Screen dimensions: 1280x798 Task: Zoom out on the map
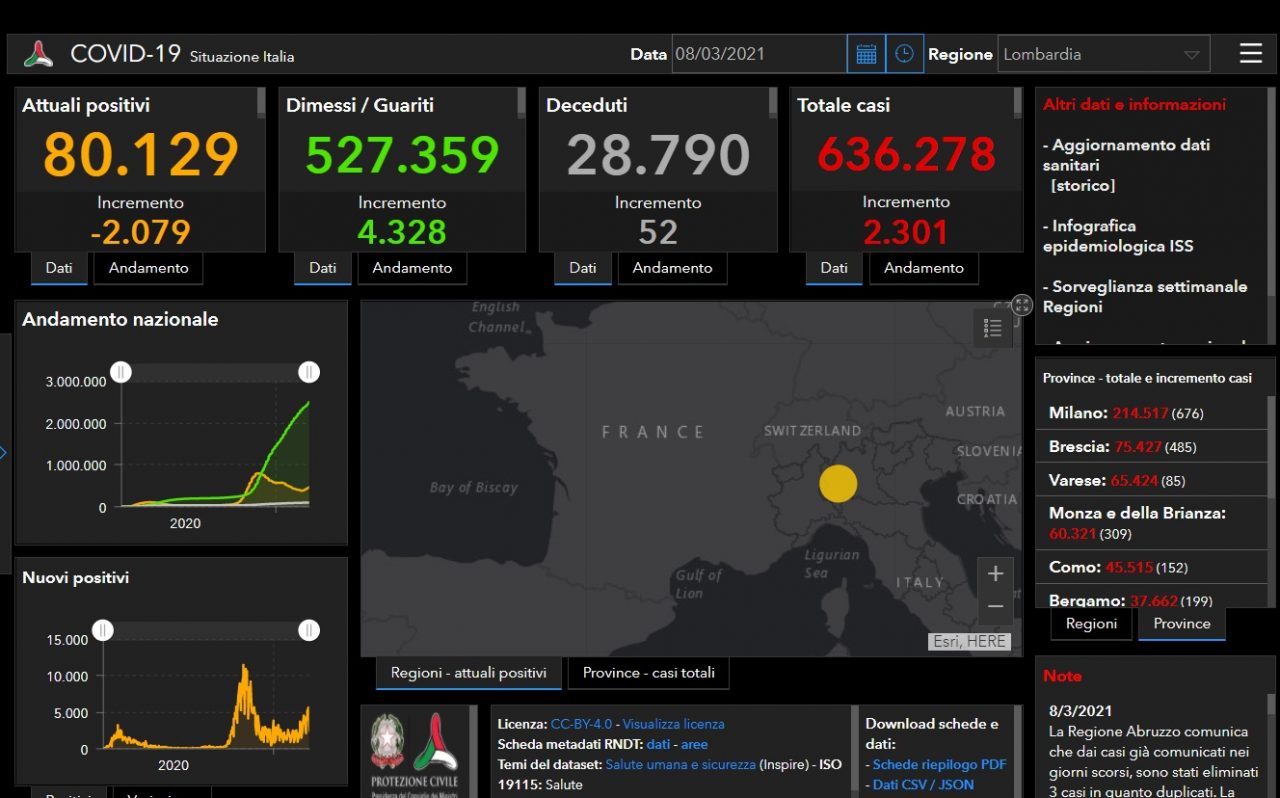click(995, 606)
